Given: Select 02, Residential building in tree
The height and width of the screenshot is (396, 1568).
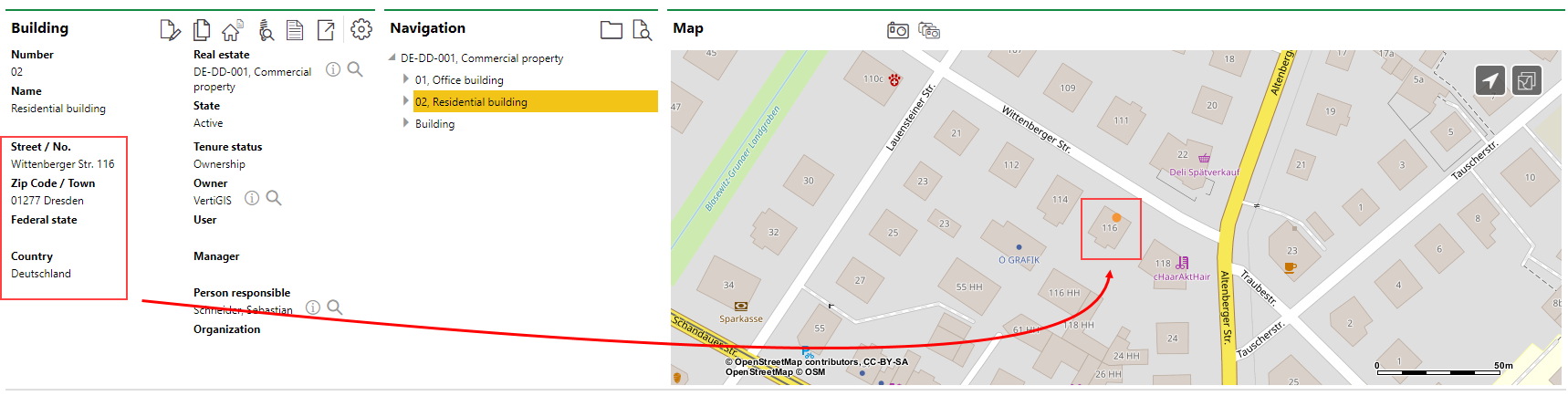Looking at the screenshot, I should [x=536, y=101].
